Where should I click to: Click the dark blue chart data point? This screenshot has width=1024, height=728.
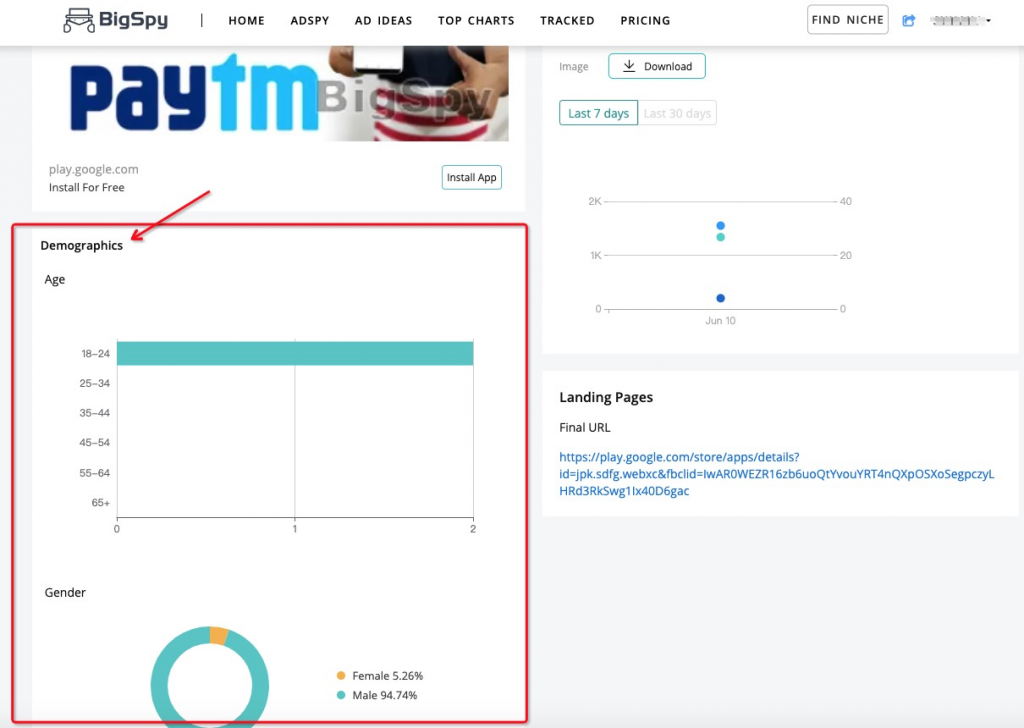click(x=720, y=298)
